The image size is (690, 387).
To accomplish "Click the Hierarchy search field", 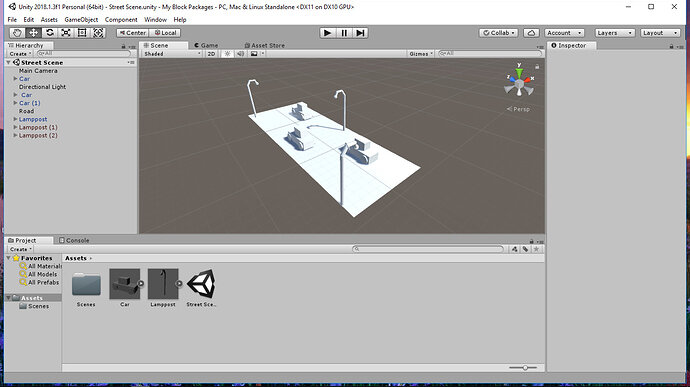I will point(84,54).
